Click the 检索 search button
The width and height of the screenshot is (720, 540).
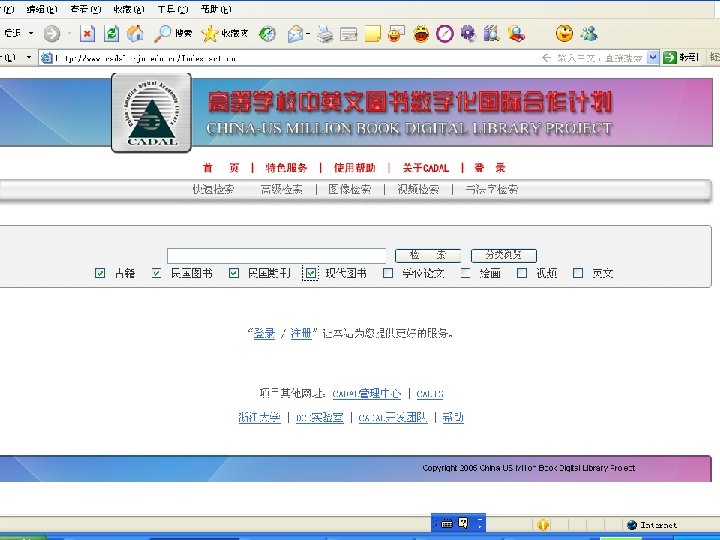tap(428, 255)
